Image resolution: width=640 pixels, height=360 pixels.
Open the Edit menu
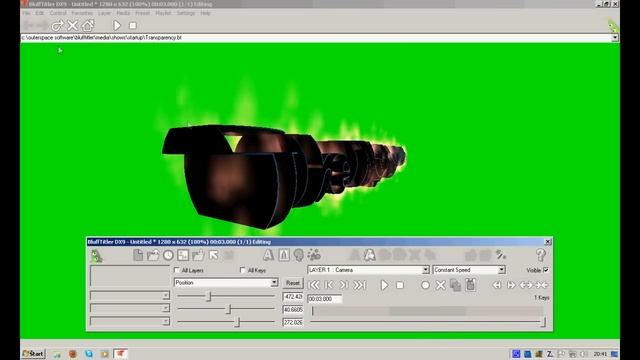(39, 13)
